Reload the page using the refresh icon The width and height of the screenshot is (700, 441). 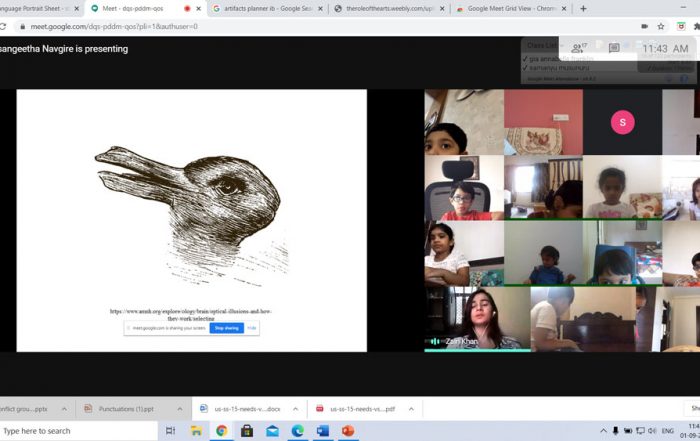click(x=2, y=26)
